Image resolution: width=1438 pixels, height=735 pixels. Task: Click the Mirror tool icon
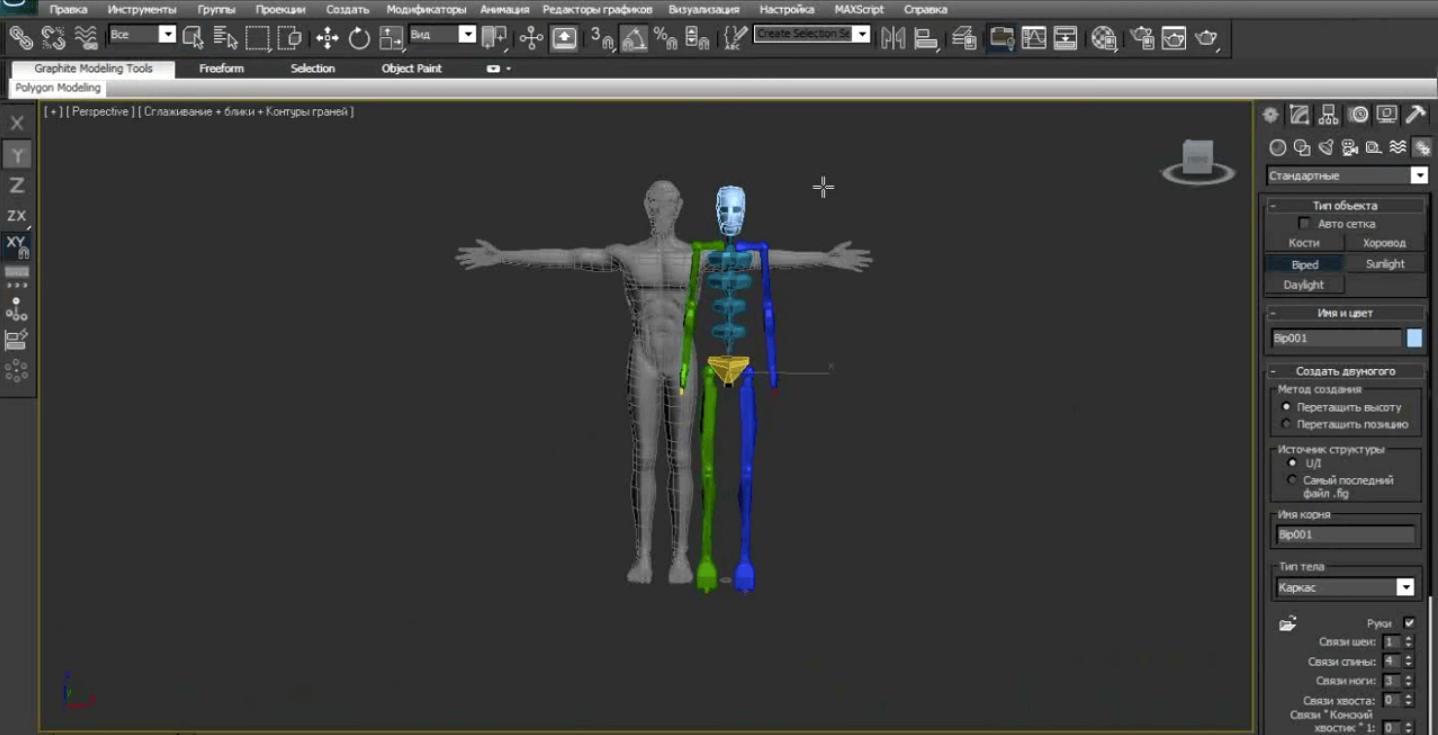click(x=893, y=39)
